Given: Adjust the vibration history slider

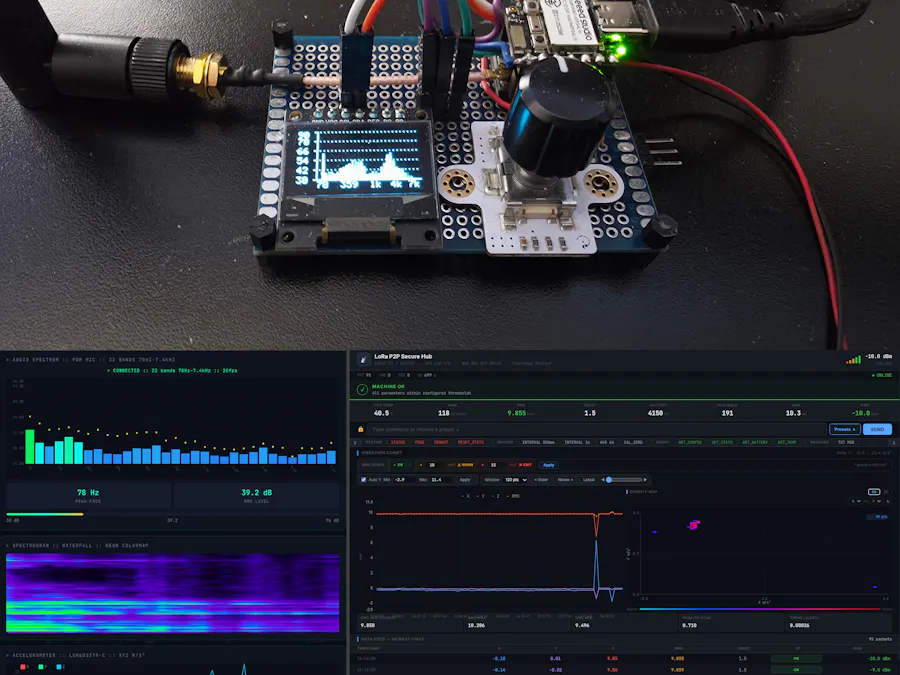Looking at the screenshot, I should (624, 479).
